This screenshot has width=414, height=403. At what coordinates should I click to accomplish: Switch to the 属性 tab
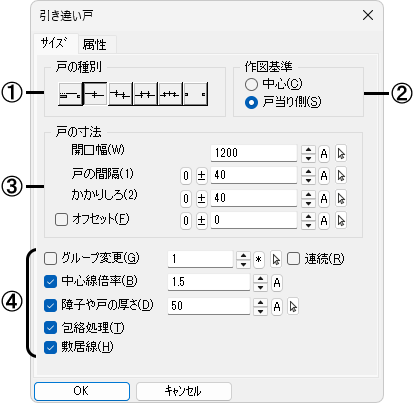tap(95, 44)
